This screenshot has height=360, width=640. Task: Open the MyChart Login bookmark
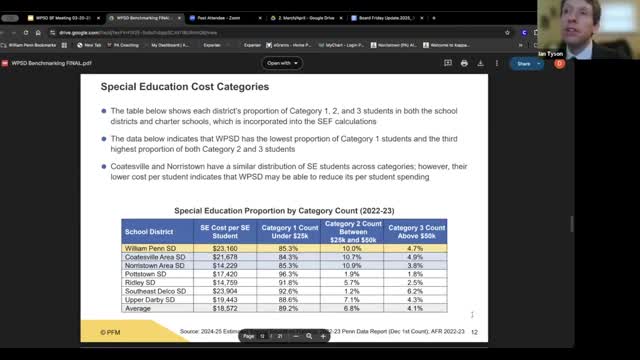[x=341, y=45]
